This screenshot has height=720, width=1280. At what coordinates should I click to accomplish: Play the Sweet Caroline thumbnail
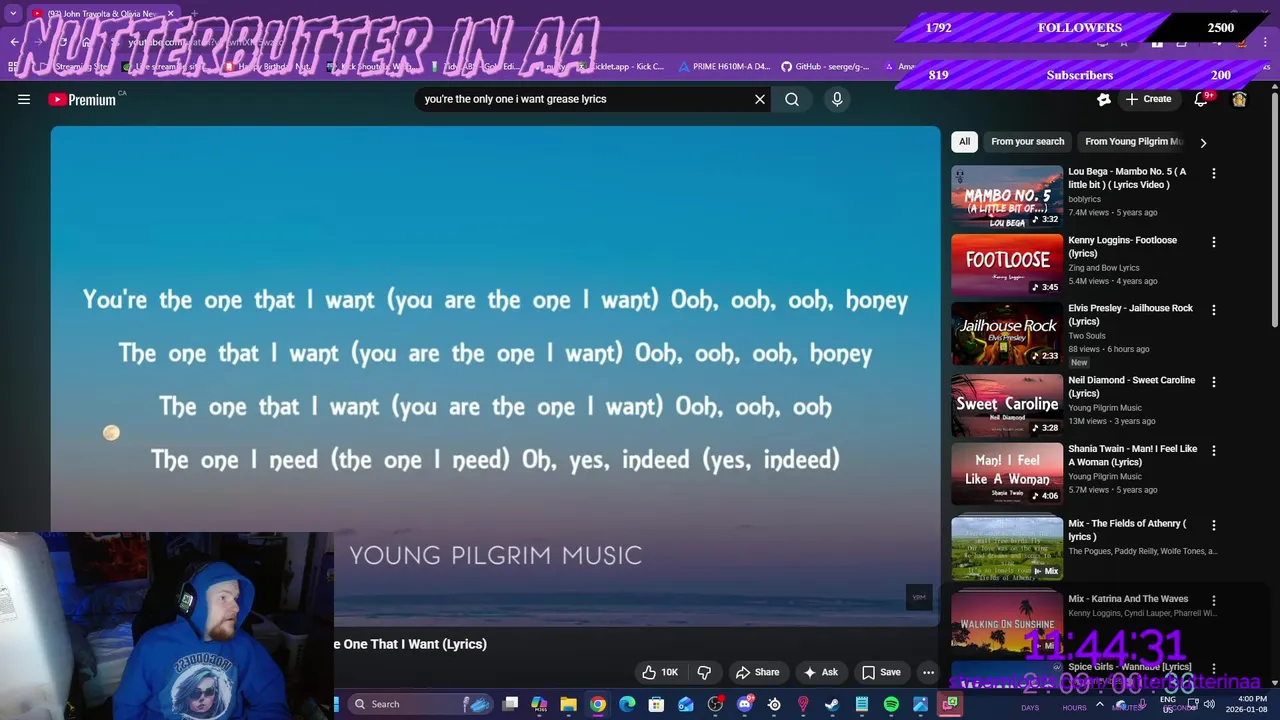[x=1007, y=405]
